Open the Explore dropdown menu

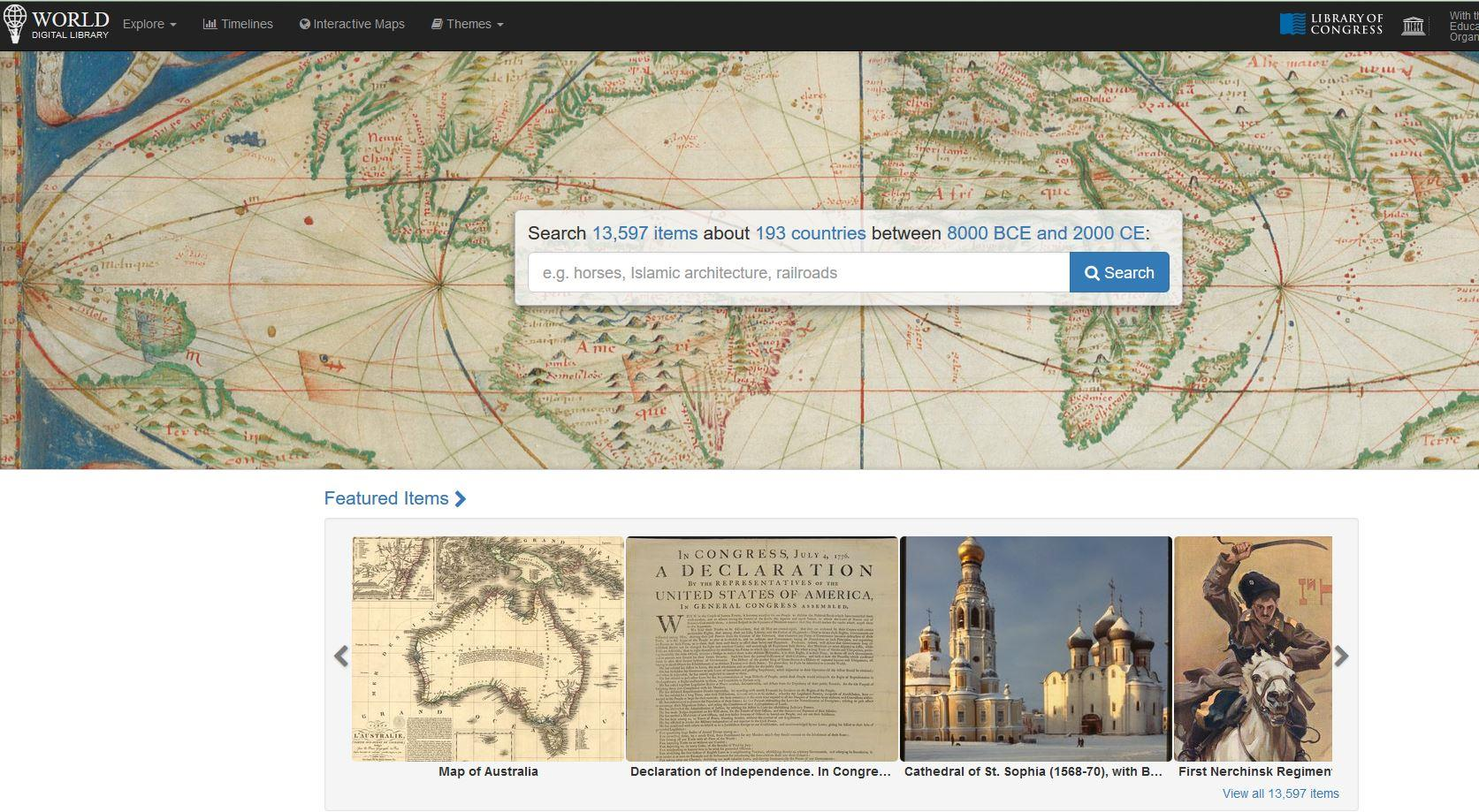pos(149,24)
